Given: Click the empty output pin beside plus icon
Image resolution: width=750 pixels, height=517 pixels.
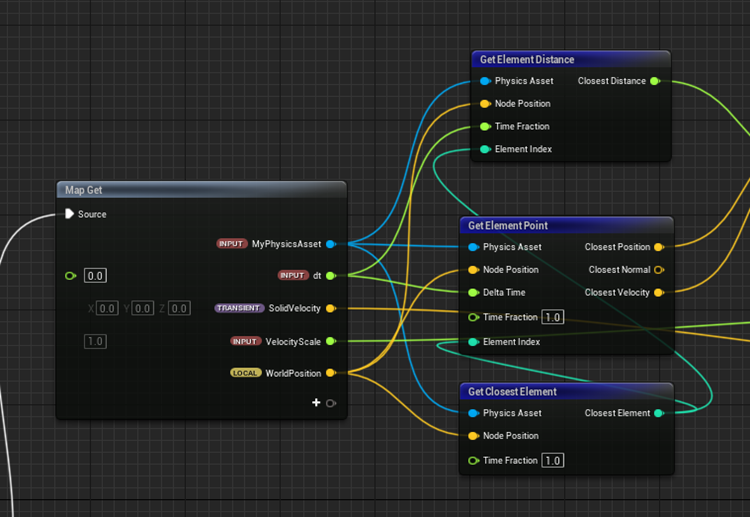Looking at the screenshot, I should (x=331, y=403).
